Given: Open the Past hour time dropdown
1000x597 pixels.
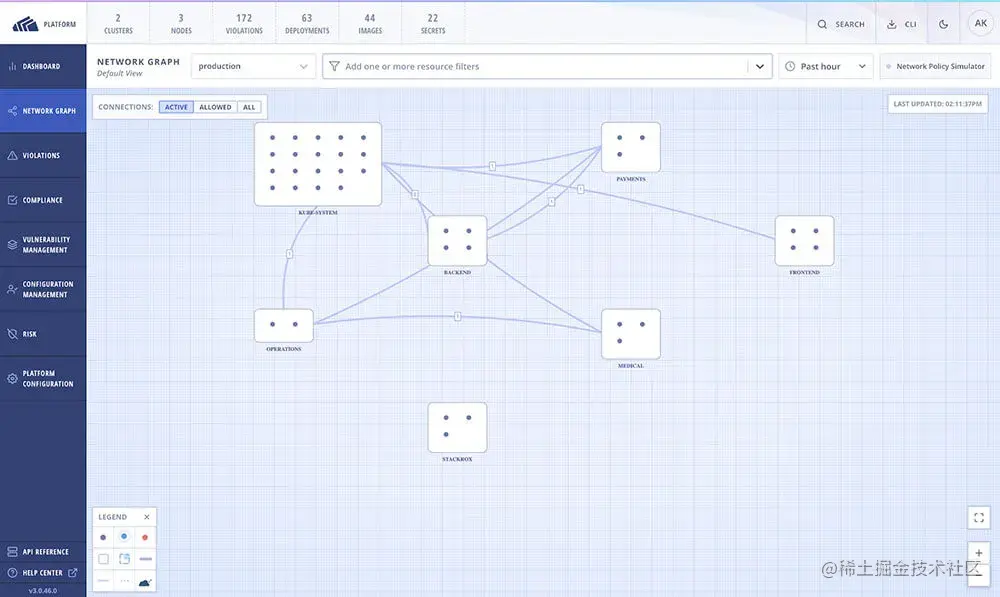Looking at the screenshot, I should [825, 66].
